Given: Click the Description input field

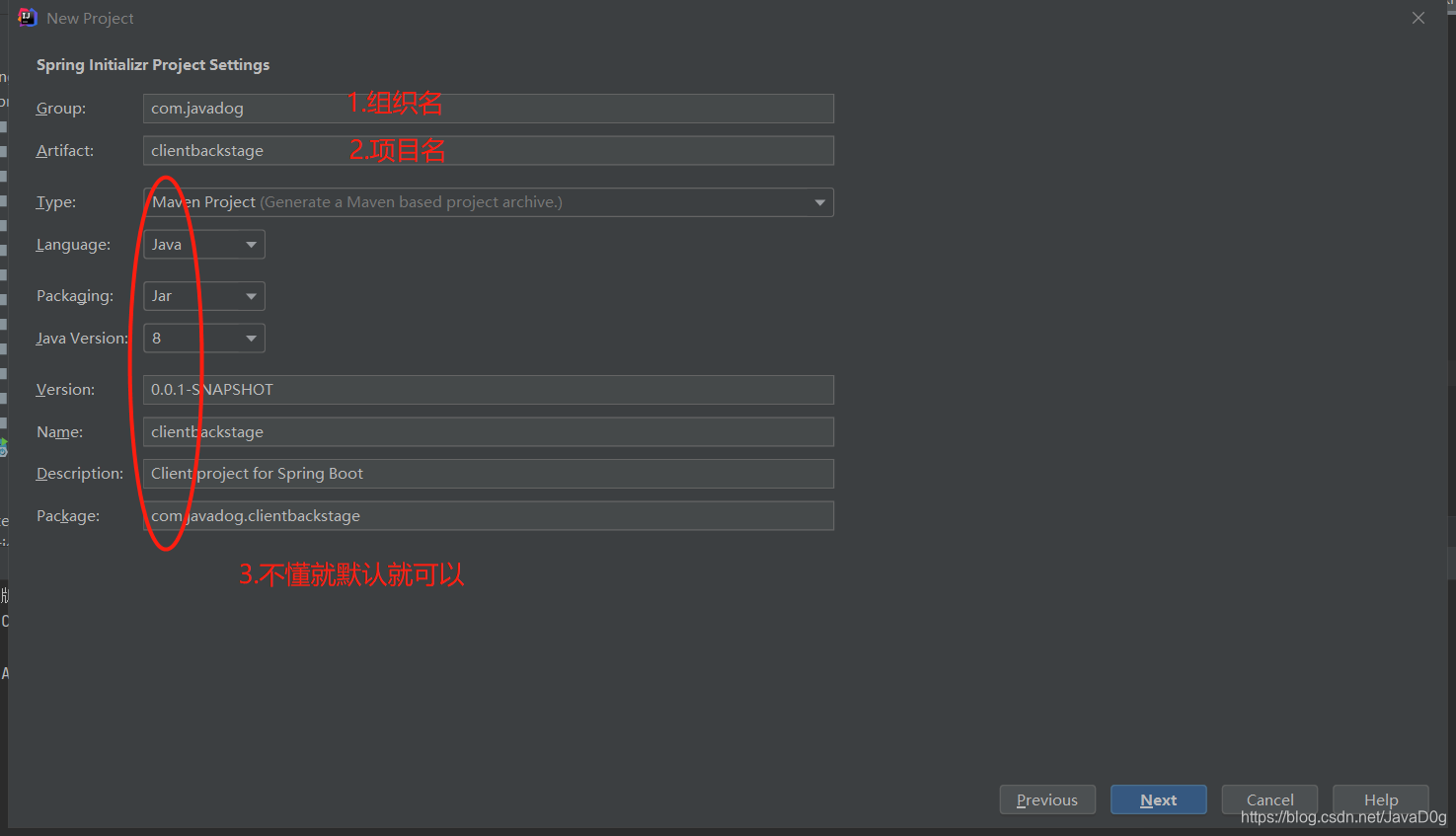Looking at the screenshot, I should click(x=489, y=474).
